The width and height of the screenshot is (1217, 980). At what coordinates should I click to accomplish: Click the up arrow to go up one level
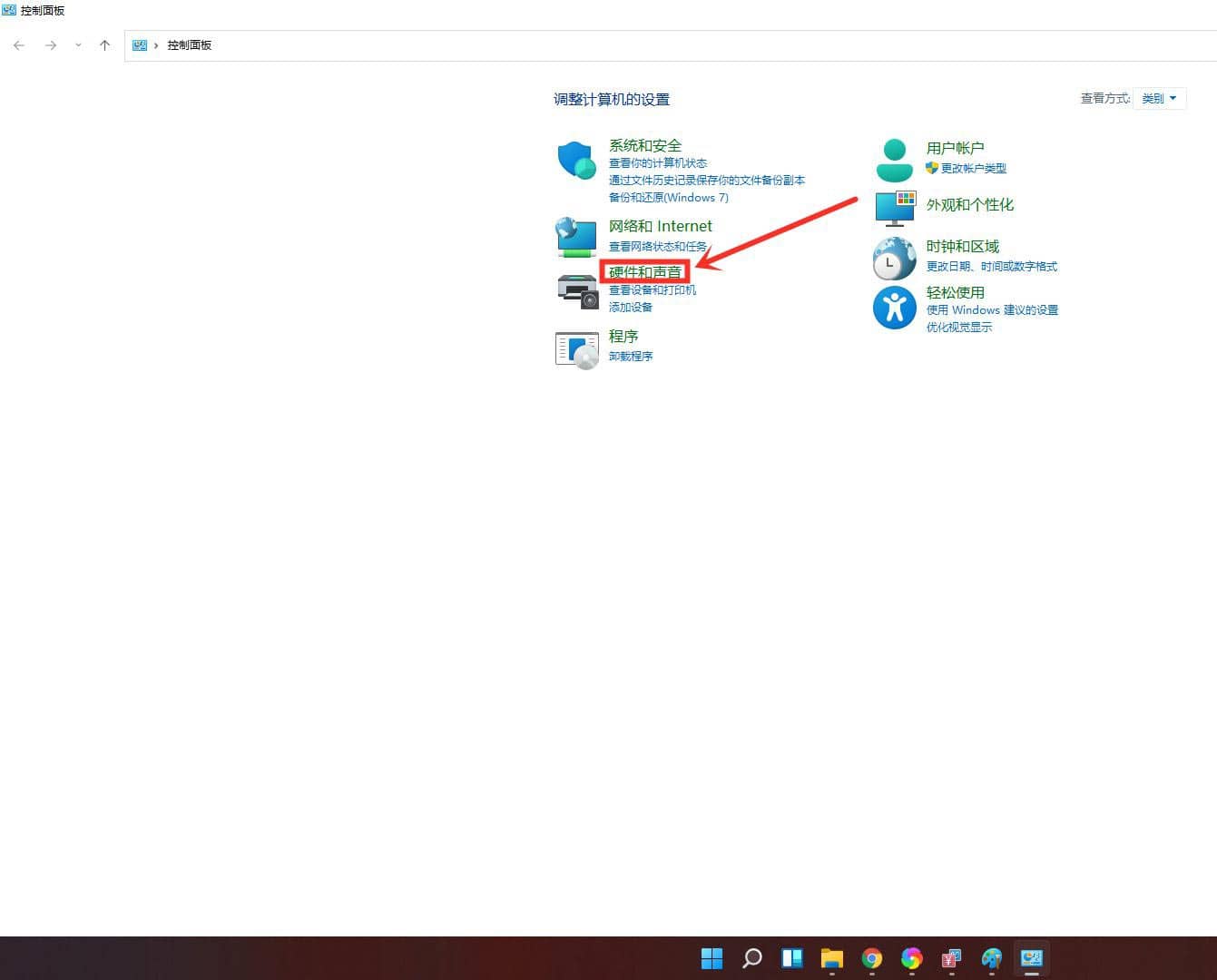click(x=104, y=44)
